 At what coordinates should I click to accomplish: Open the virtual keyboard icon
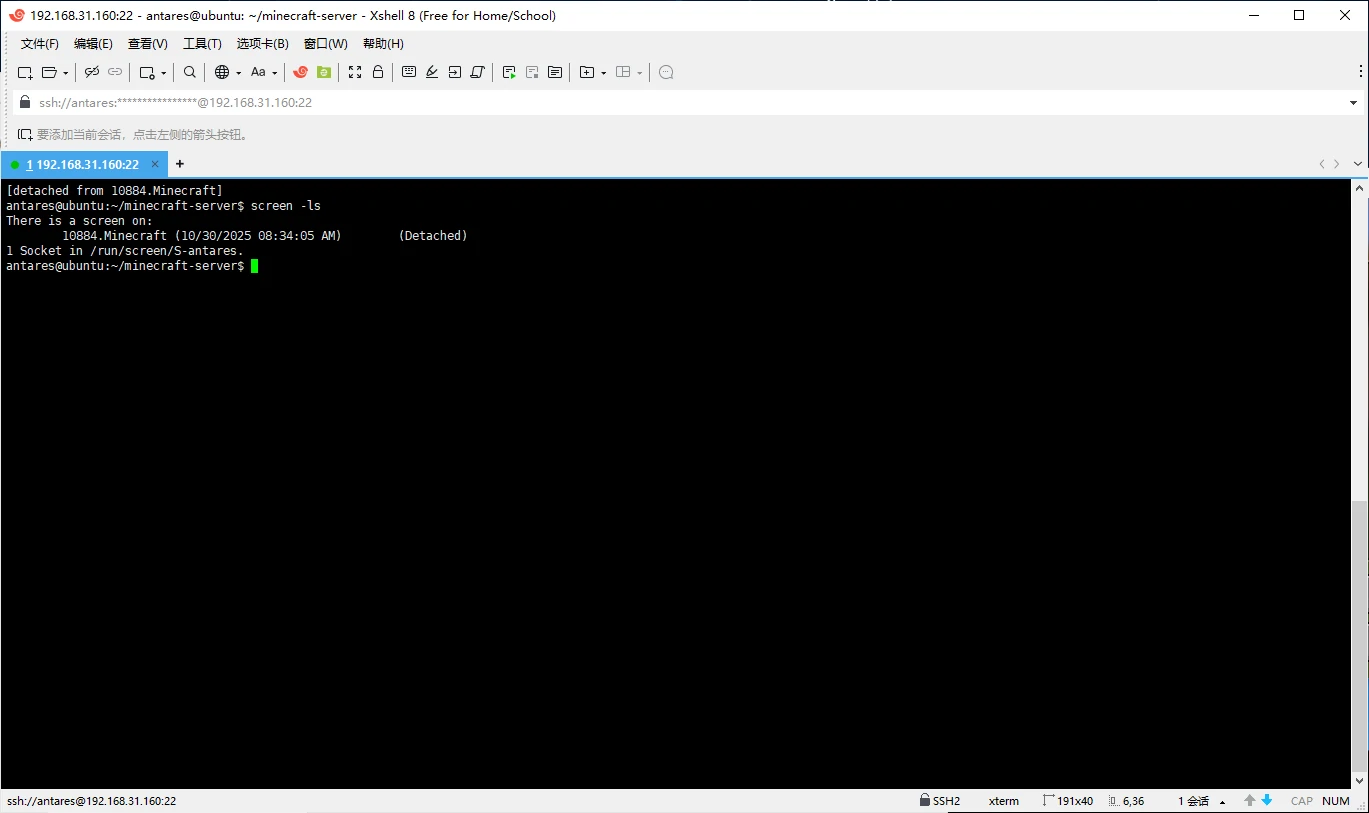(x=409, y=72)
